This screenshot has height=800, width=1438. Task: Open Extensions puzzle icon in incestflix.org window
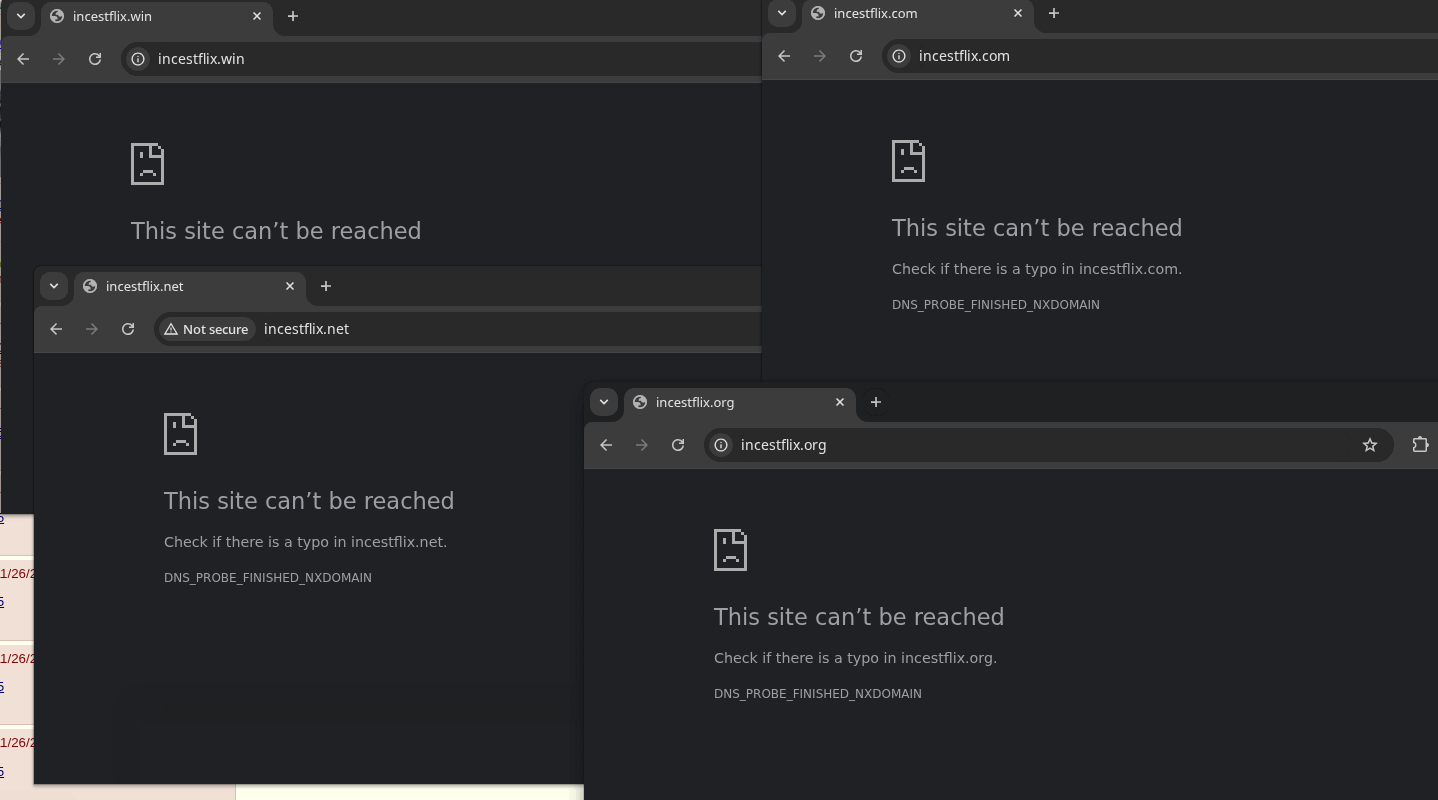pos(1420,445)
